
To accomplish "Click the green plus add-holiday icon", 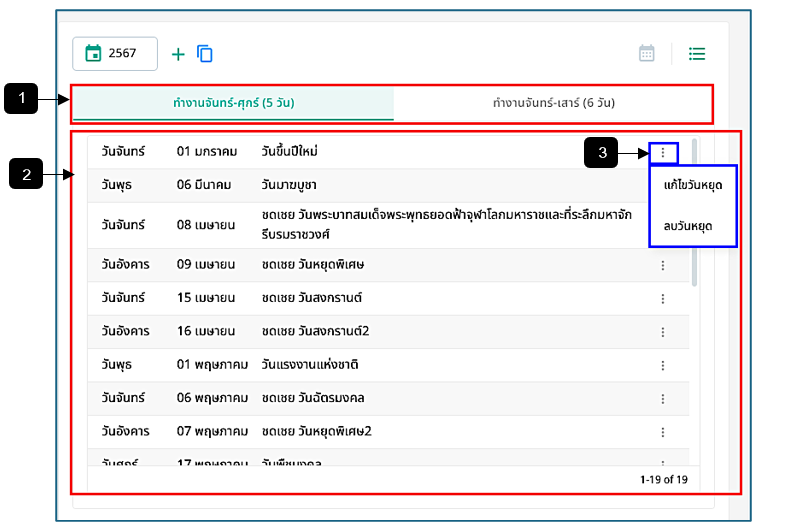I will tap(178, 54).
